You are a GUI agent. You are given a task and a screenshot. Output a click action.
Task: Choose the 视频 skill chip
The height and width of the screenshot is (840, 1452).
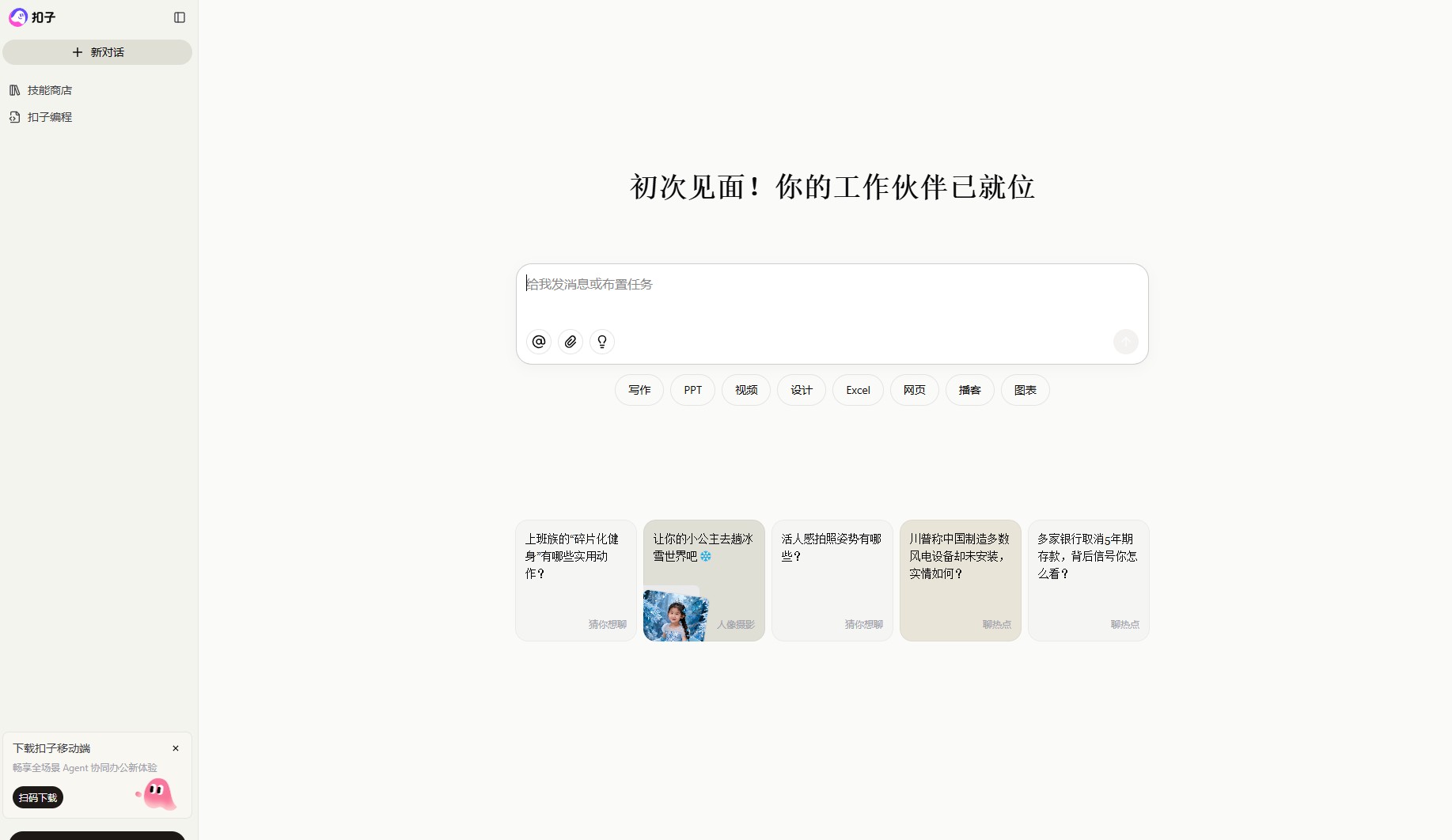(746, 390)
